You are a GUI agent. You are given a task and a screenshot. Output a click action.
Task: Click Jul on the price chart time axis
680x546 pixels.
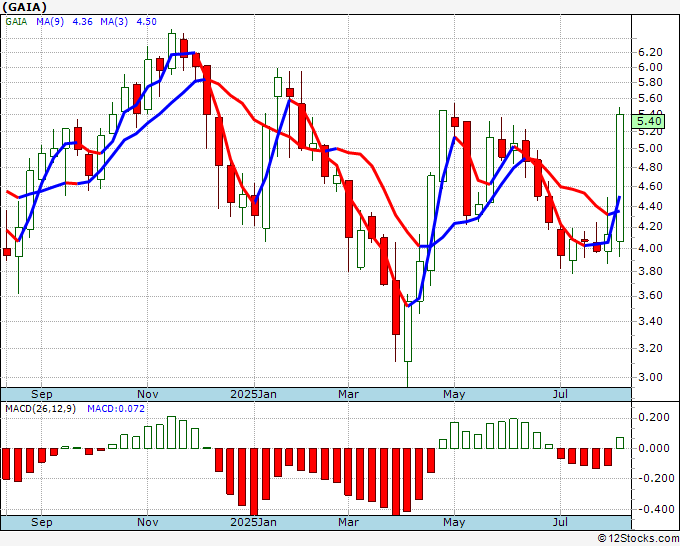560,394
